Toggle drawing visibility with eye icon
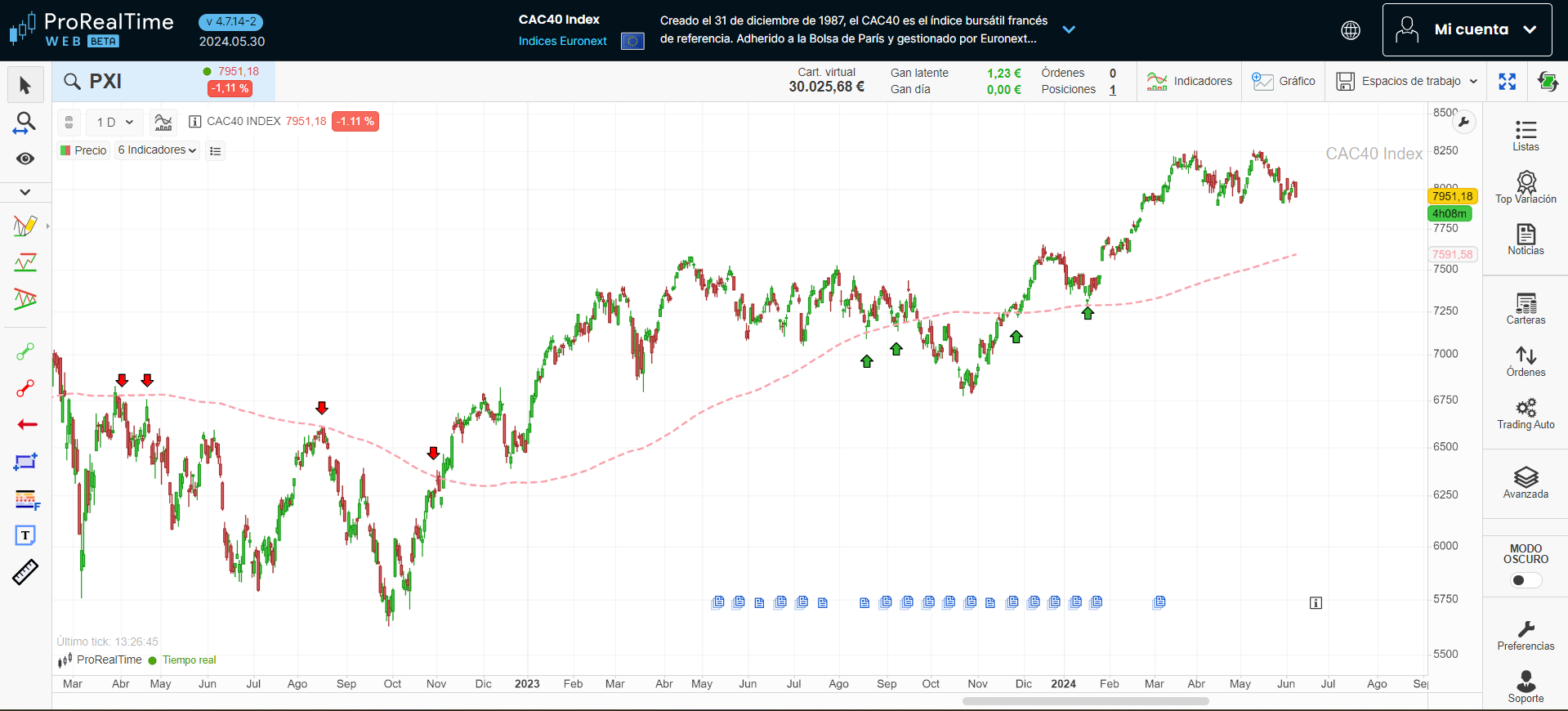This screenshot has width=1568, height=711. tap(25, 159)
